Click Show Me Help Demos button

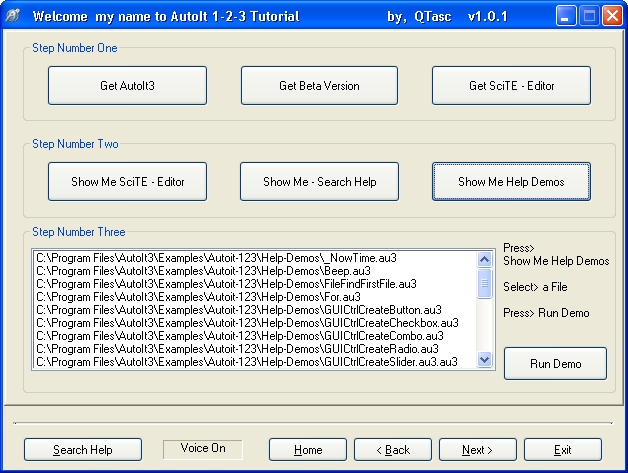point(511,181)
